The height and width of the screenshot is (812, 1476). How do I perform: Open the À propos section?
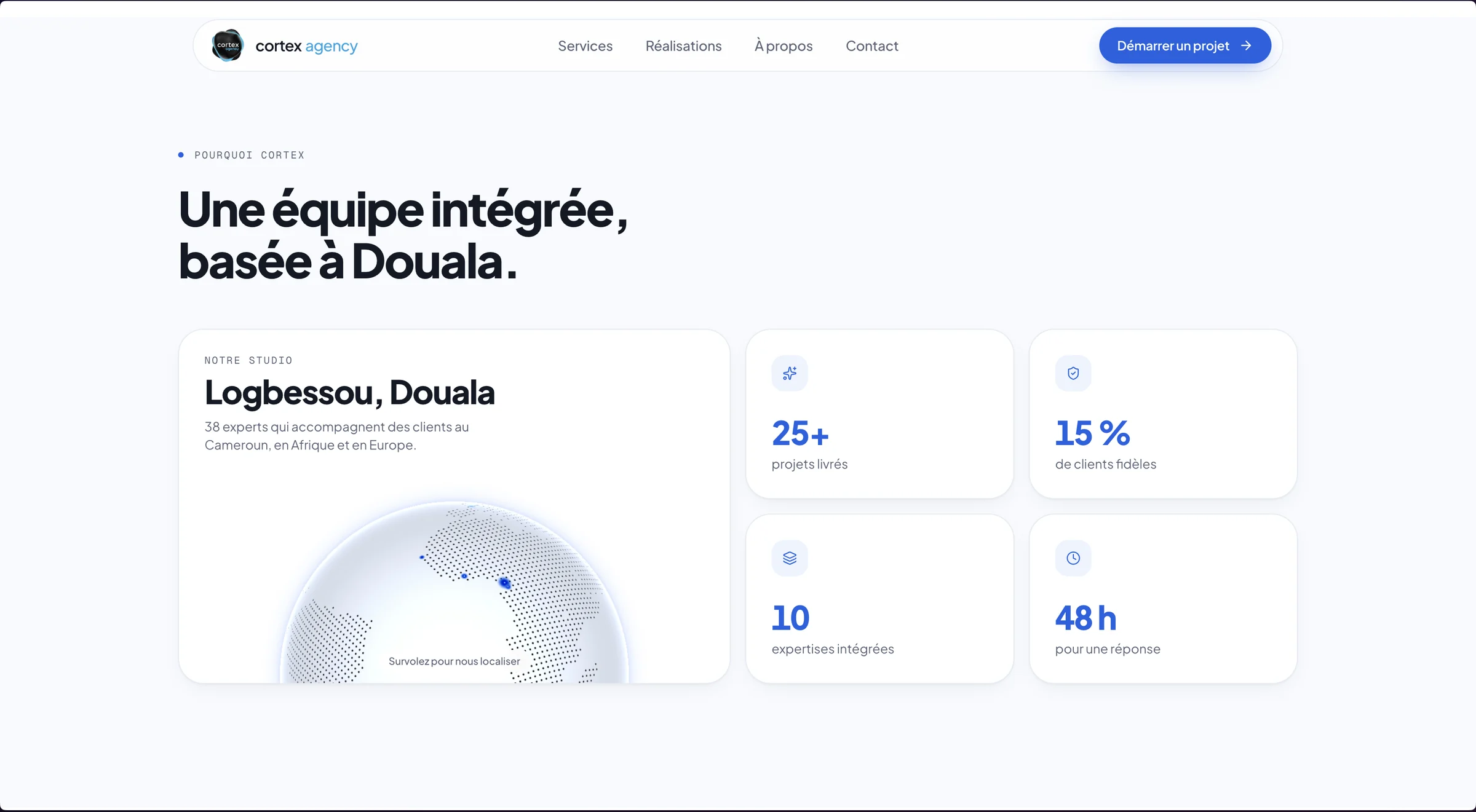pyautogui.click(x=784, y=46)
